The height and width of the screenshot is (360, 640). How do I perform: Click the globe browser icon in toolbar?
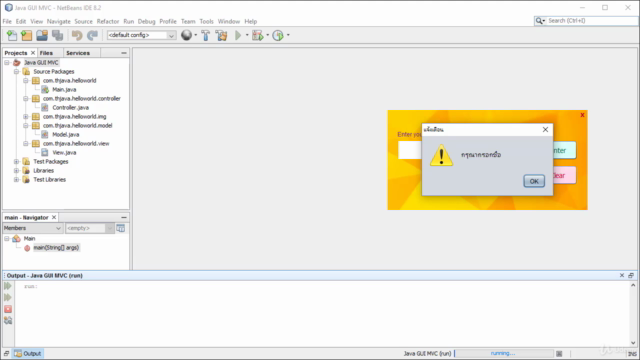(x=187, y=36)
